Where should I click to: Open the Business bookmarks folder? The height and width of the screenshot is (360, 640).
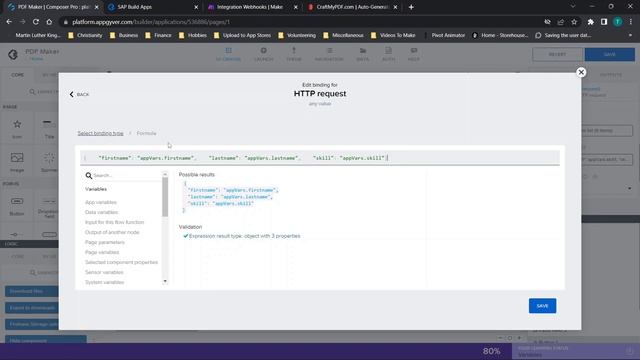click(124, 36)
